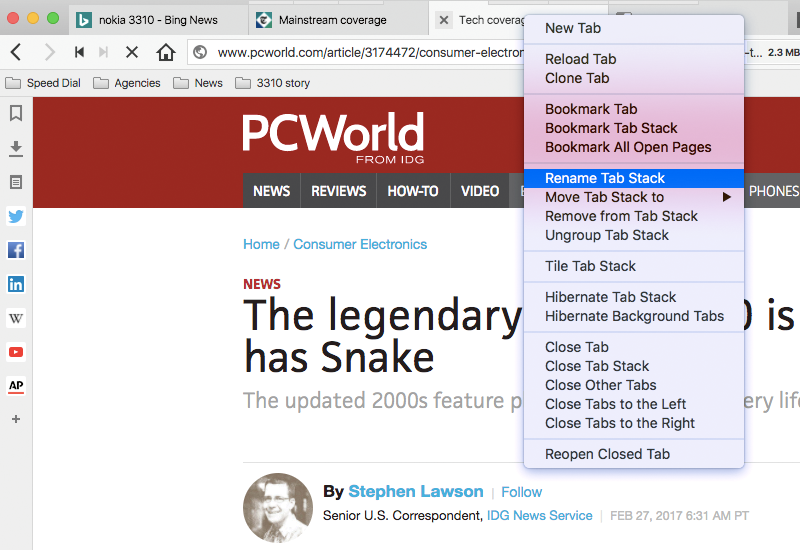Image resolution: width=800 pixels, height=550 pixels.
Task: Choose Hibernate Background Tabs
Action: pyautogui.click(x=634, y=316)
